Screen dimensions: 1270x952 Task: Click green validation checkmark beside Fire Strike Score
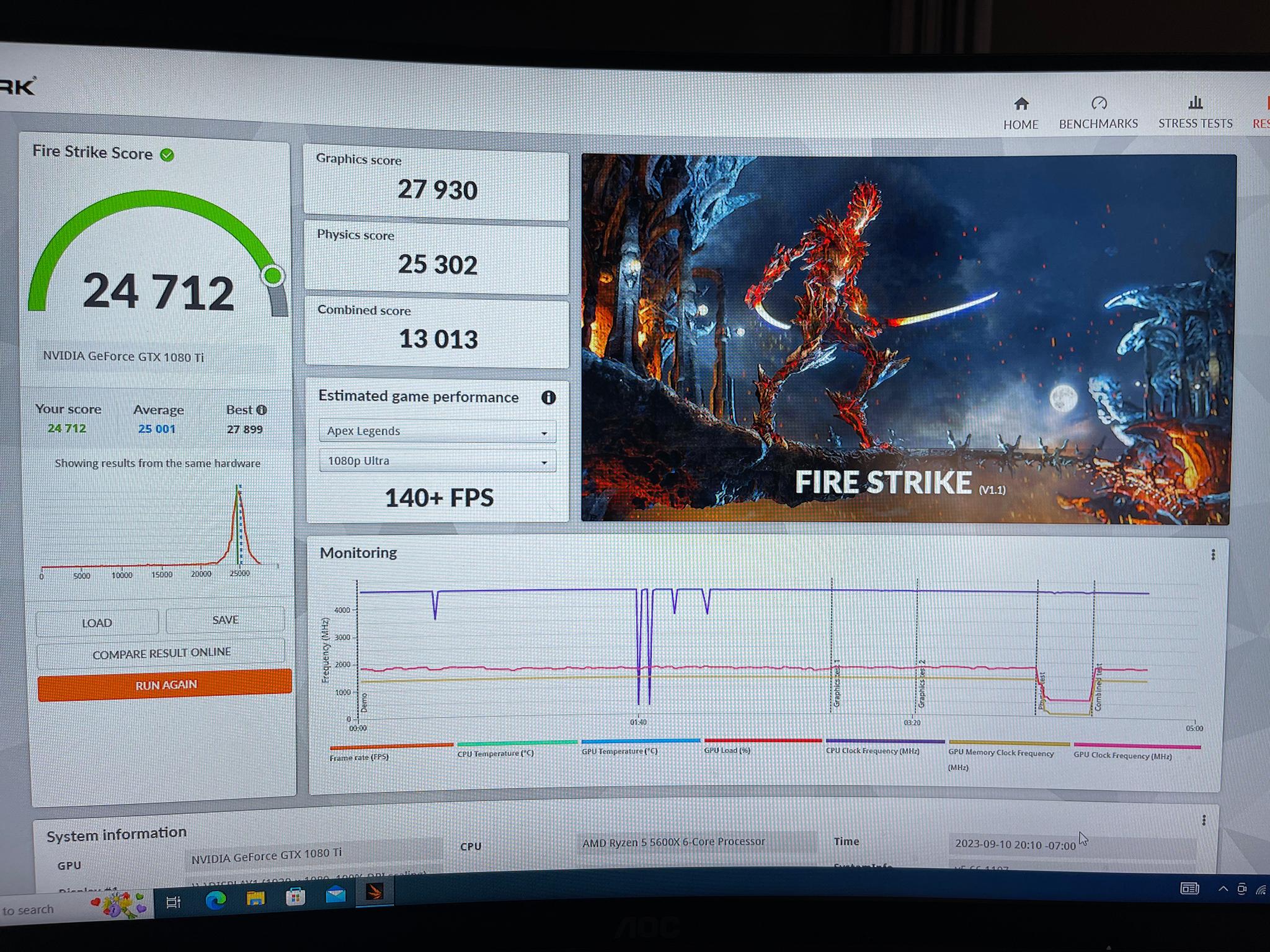167,155
